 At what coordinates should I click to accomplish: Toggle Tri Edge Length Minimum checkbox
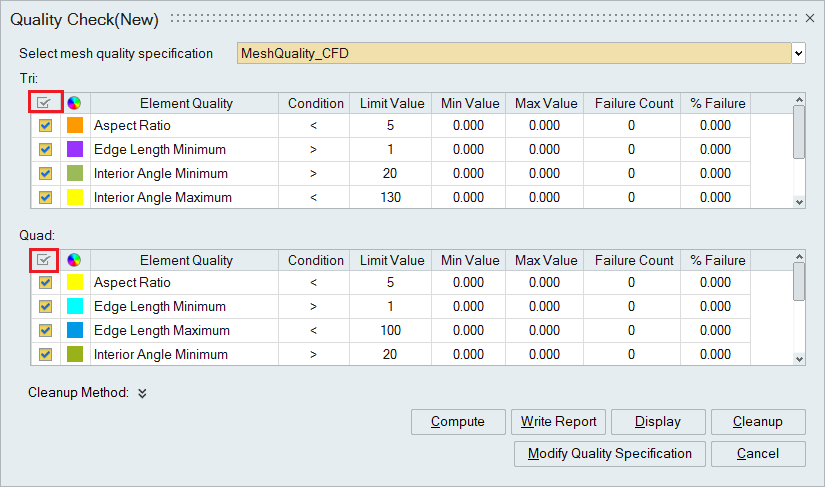click(44, 150)
